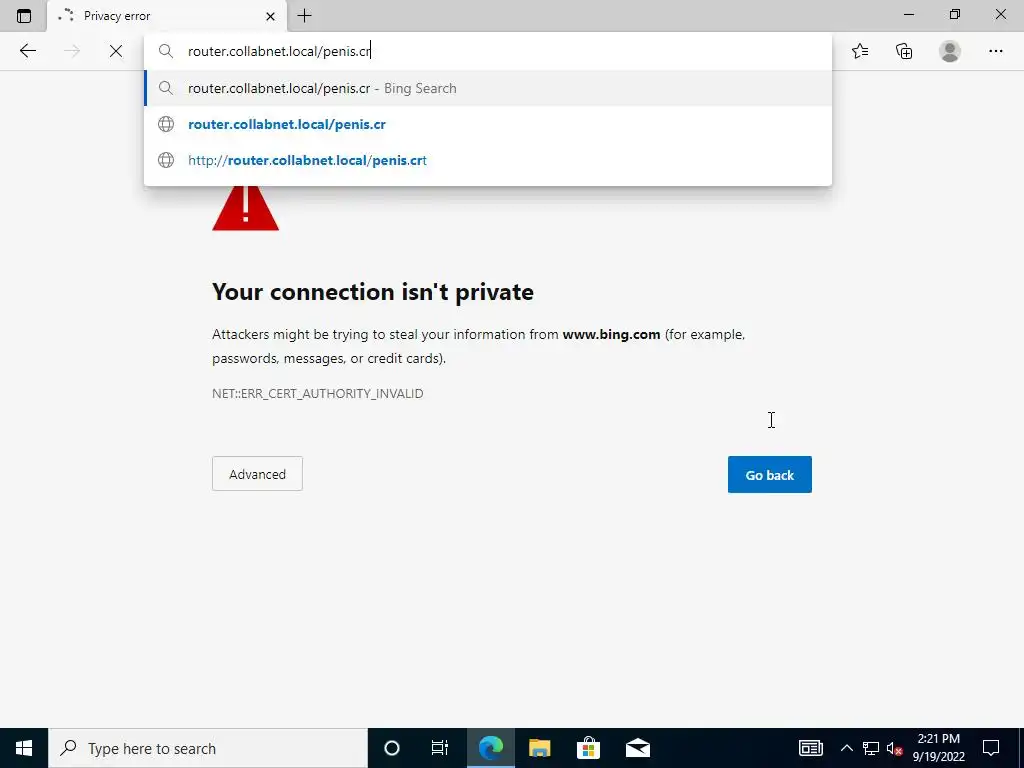Open the profile avatar icon
This screenshot has width=1024, height=768.
(x=950, y=51)
